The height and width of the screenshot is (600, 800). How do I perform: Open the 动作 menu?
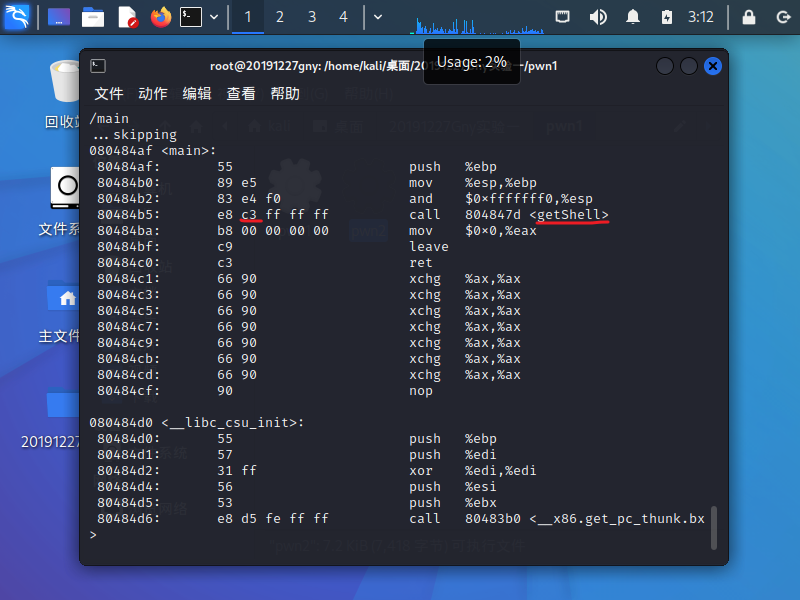(x=153, y=93)
